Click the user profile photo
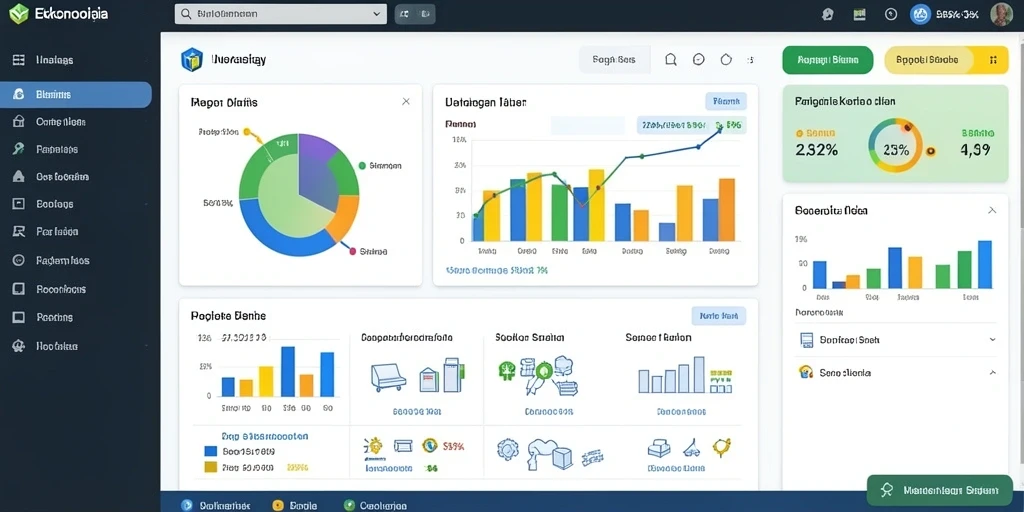 (x=1001, y=14)
